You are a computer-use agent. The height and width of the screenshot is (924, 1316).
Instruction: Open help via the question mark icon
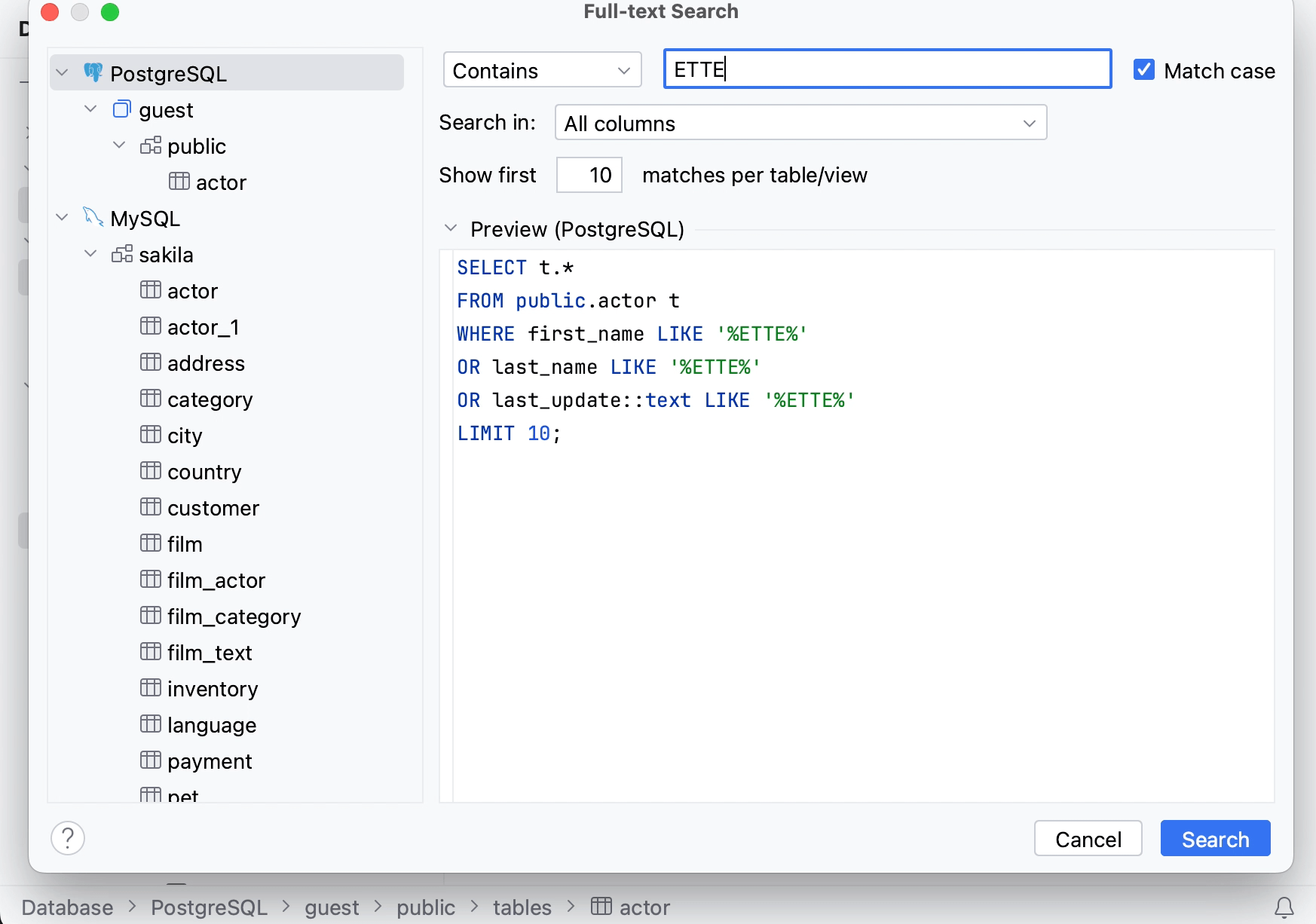(68, 838)
